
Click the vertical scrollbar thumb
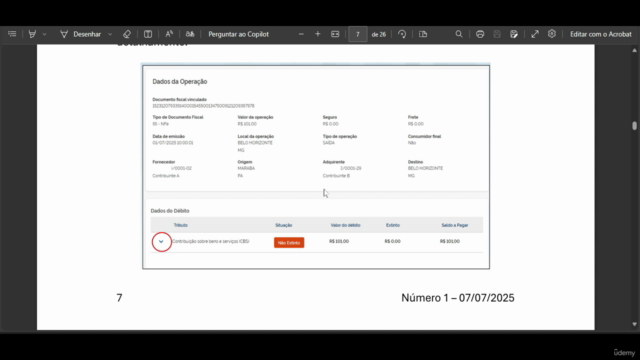pos(634,126)
